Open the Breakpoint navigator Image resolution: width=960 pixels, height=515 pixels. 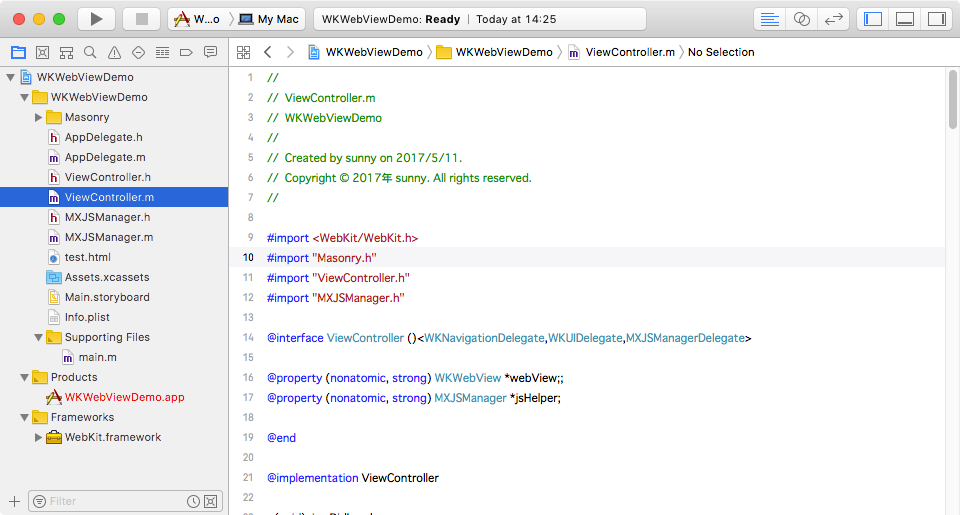[x=186, y=53]
